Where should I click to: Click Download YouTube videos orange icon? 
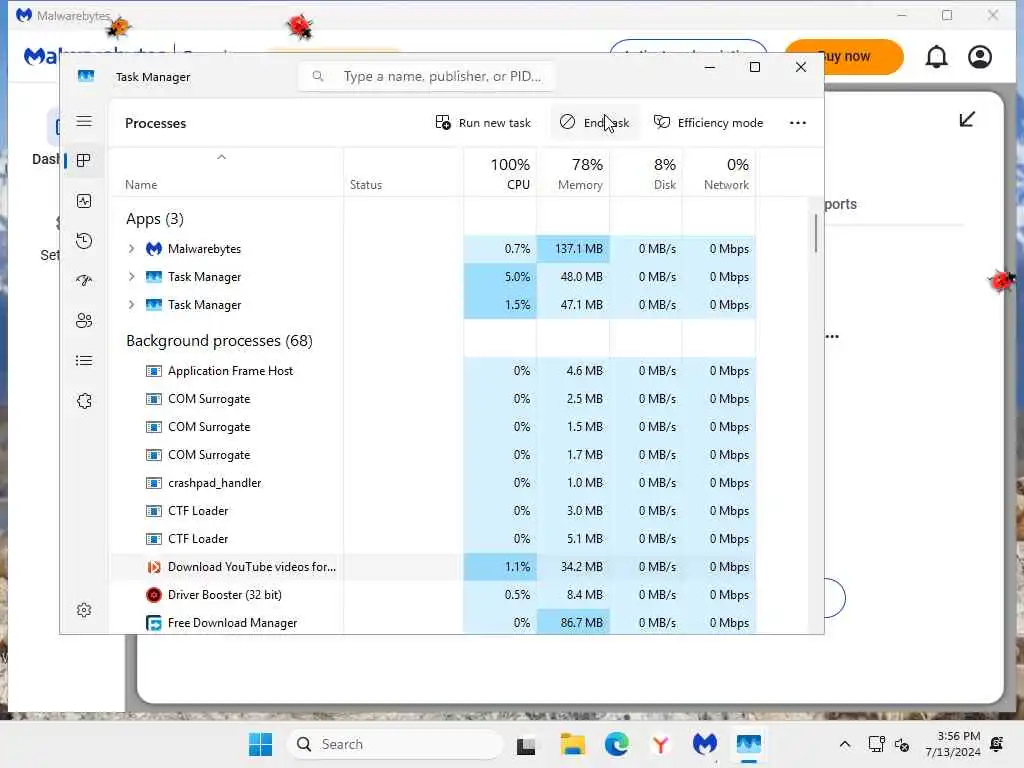(x=153, y=567)
